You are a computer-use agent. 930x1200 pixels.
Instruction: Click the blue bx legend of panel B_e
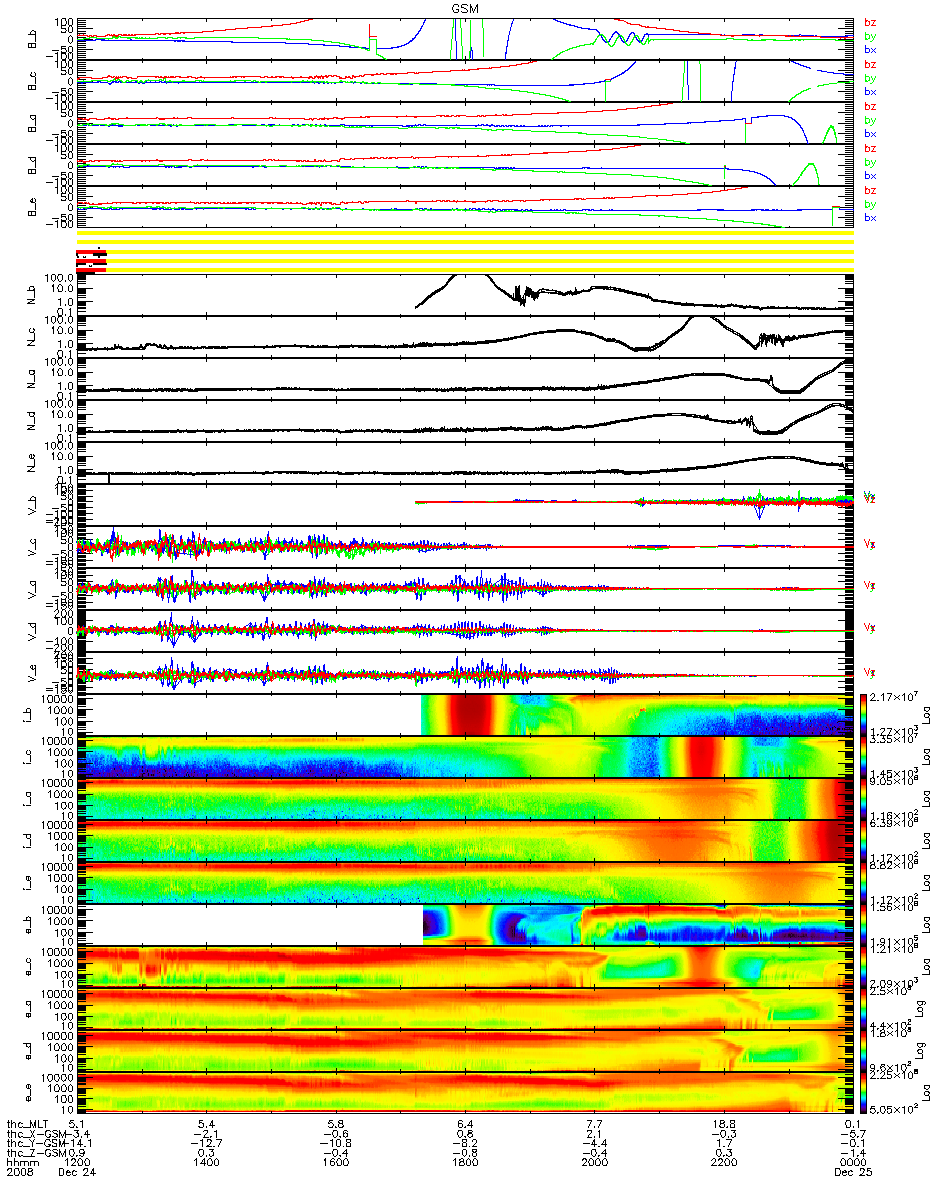pos(870,218)
